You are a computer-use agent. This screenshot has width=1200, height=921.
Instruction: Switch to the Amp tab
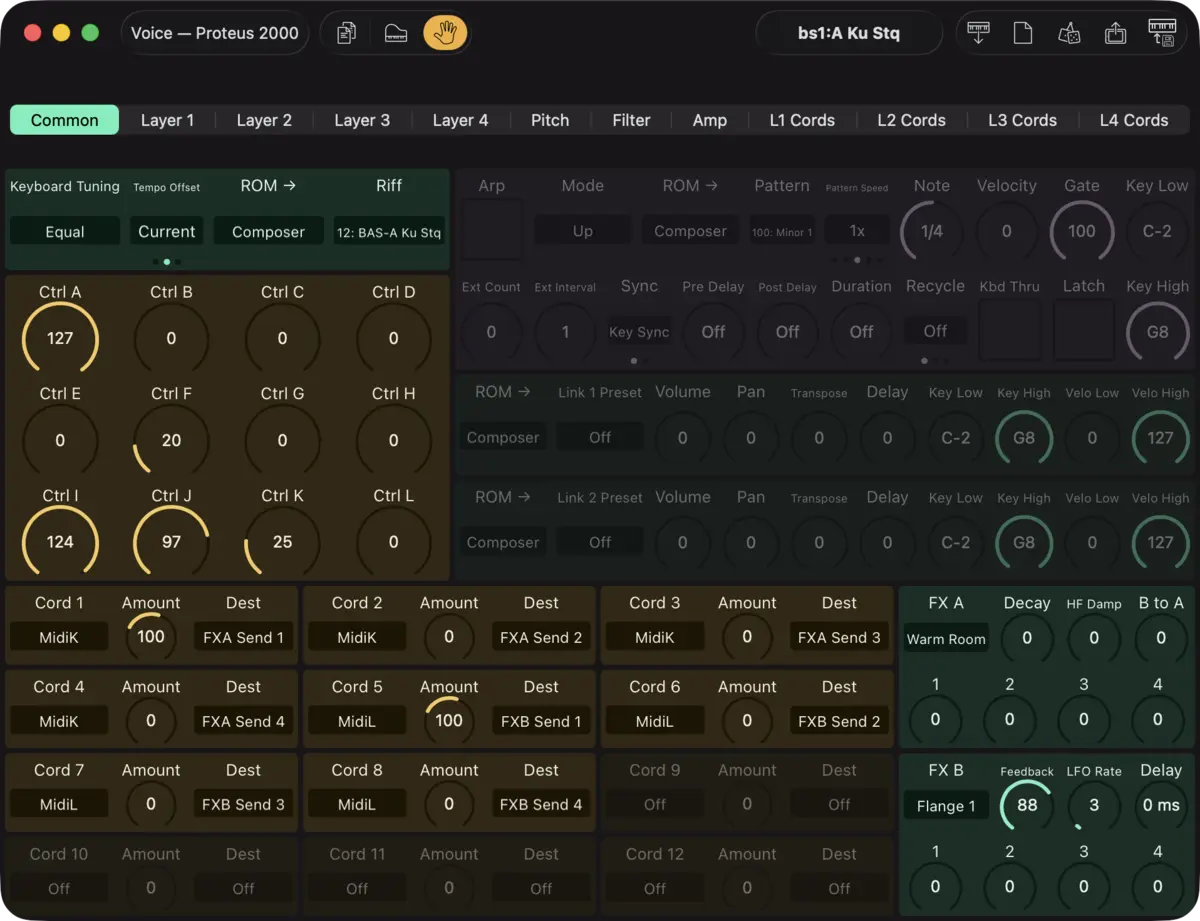[x=710, y=120]
